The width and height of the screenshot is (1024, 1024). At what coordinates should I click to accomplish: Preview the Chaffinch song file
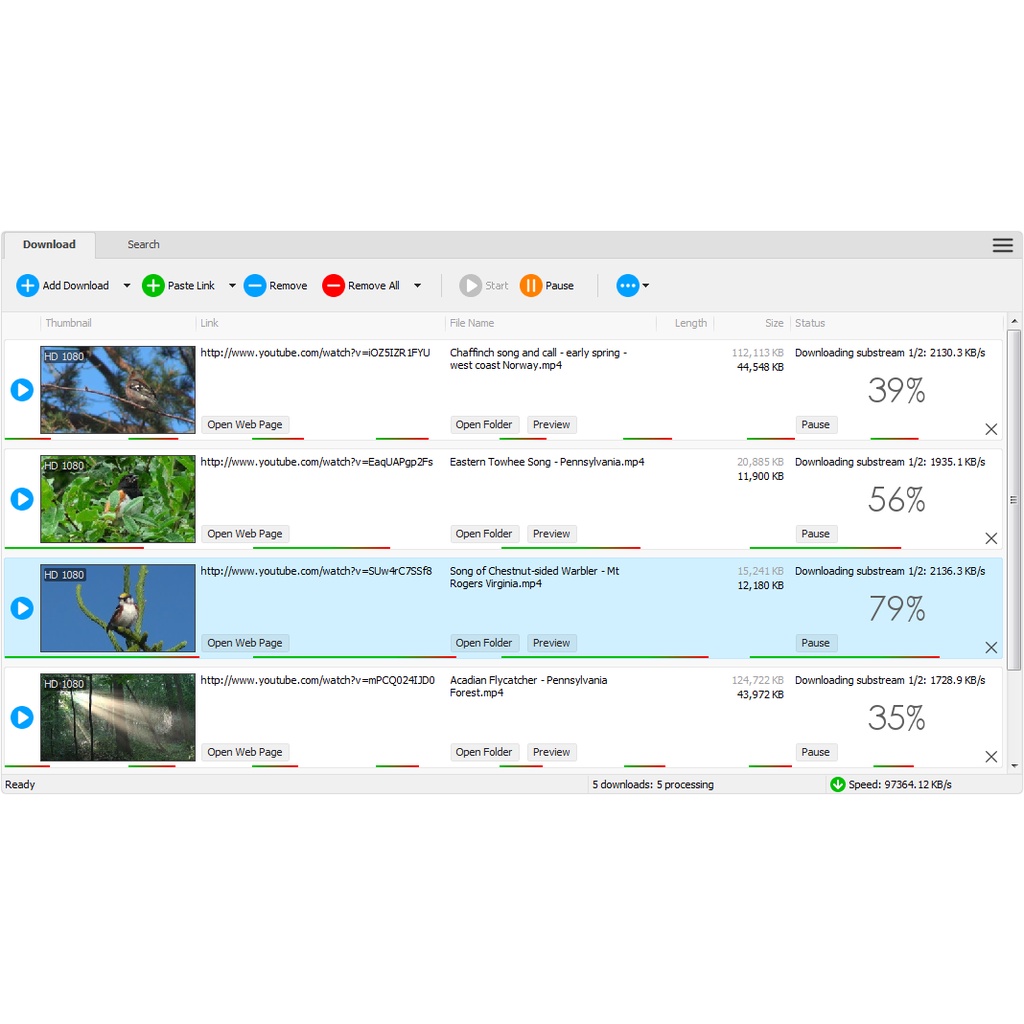[x=551, y=424]
